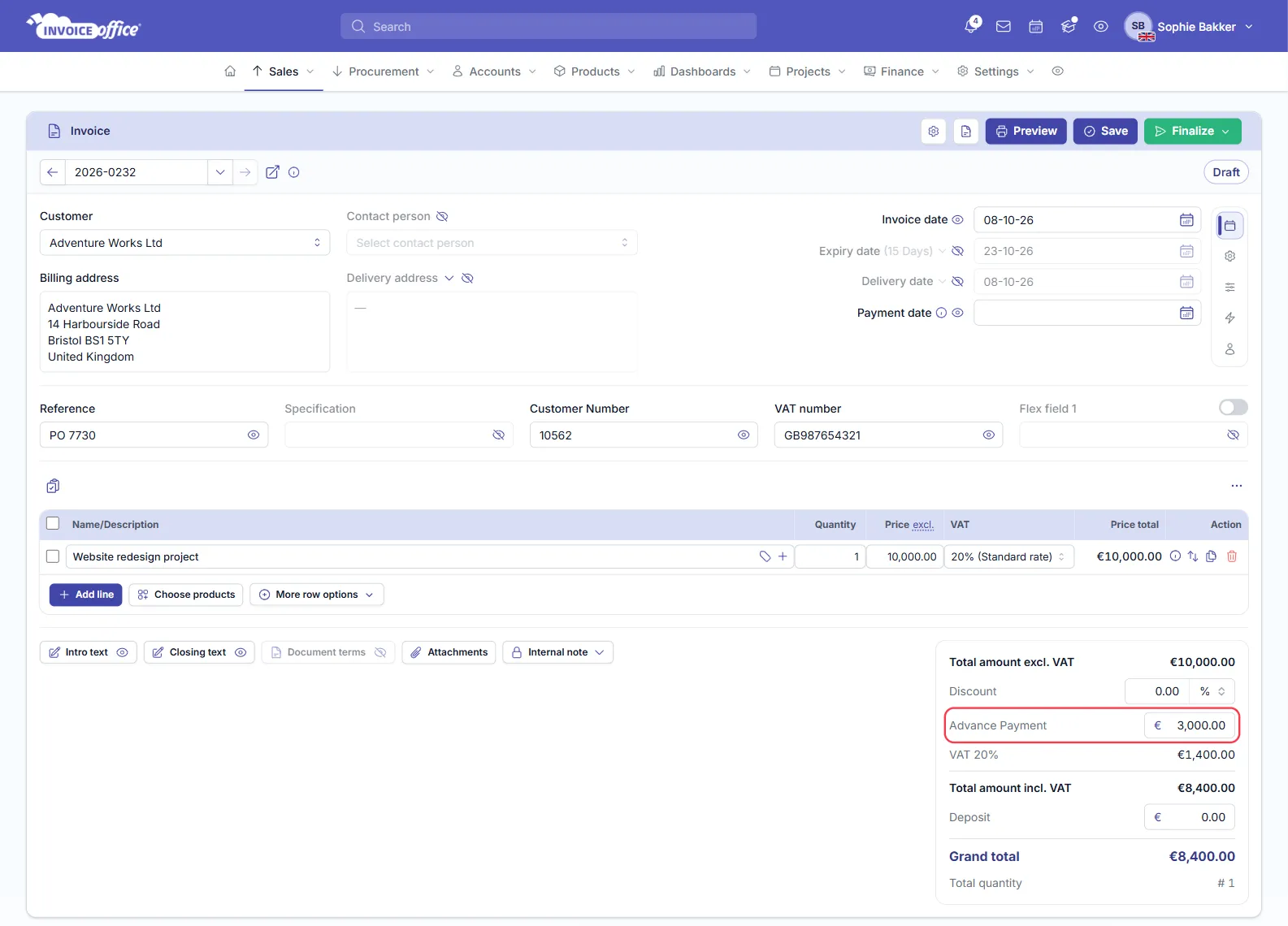Screen dimensions: 1288x926
Task: Open Sophie Bakker user menu
Action: [x=1189, y=27]
